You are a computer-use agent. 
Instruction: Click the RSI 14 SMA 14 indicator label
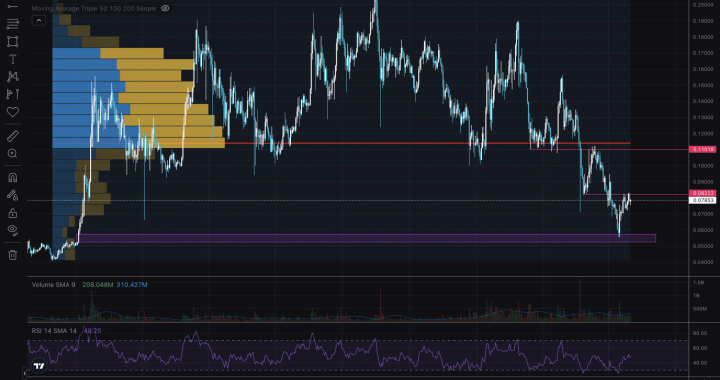coord(55,330)
